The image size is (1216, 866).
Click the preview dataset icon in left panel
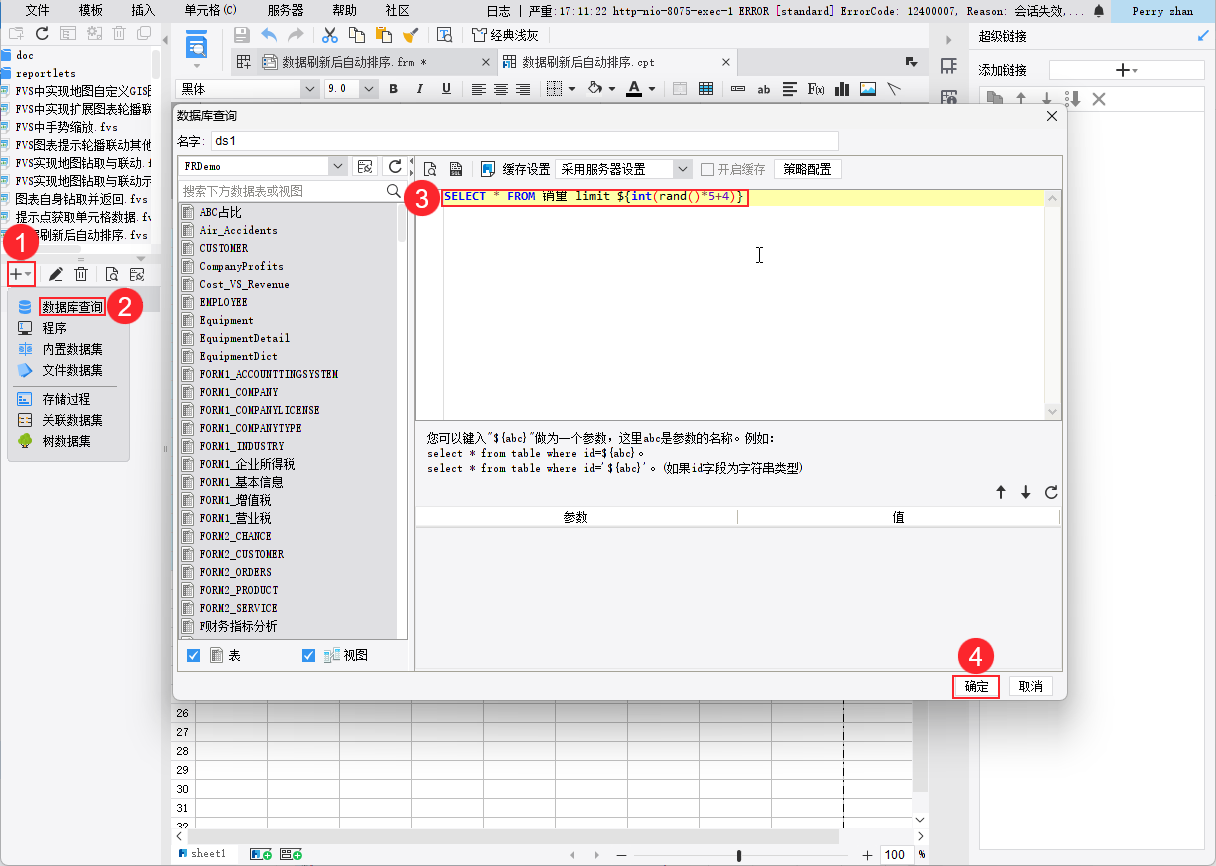point(112,274)
